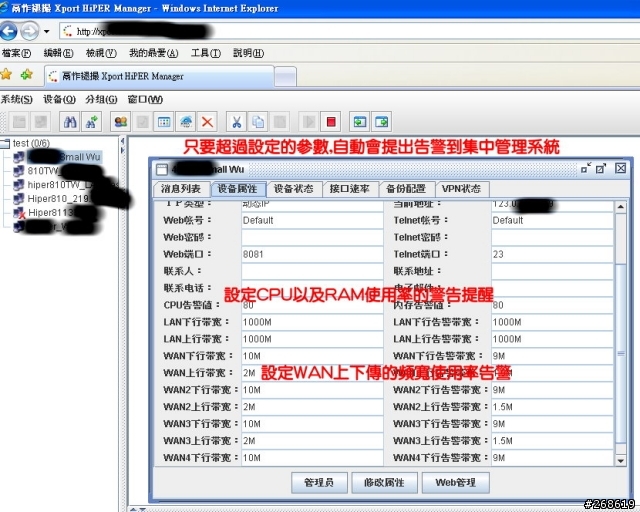Click the import arrow-left toolbar icon
Screen dimensions: 640x512
tap(360, 122)
